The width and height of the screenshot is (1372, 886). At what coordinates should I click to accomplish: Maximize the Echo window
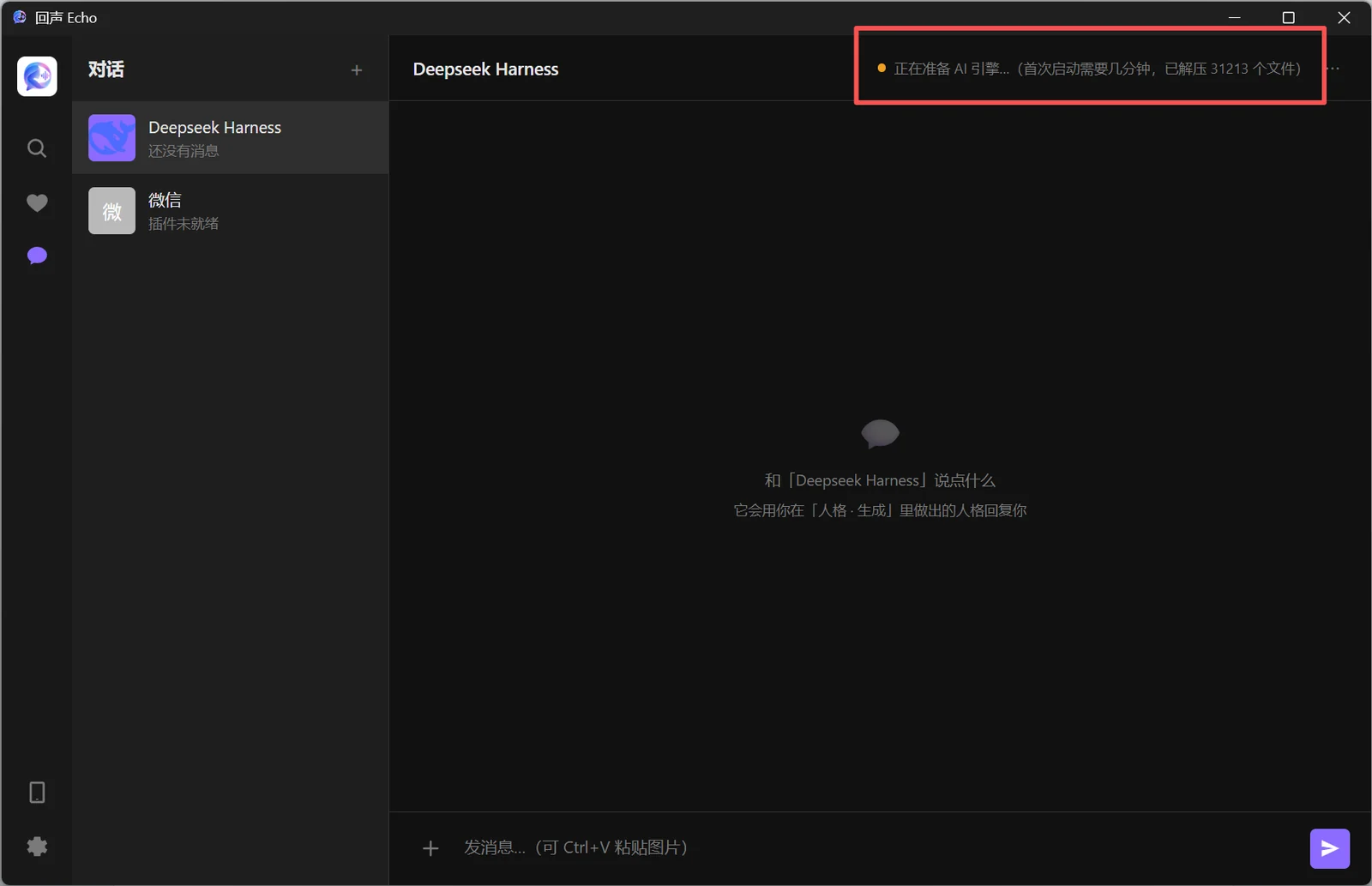tap(1288, 17)
